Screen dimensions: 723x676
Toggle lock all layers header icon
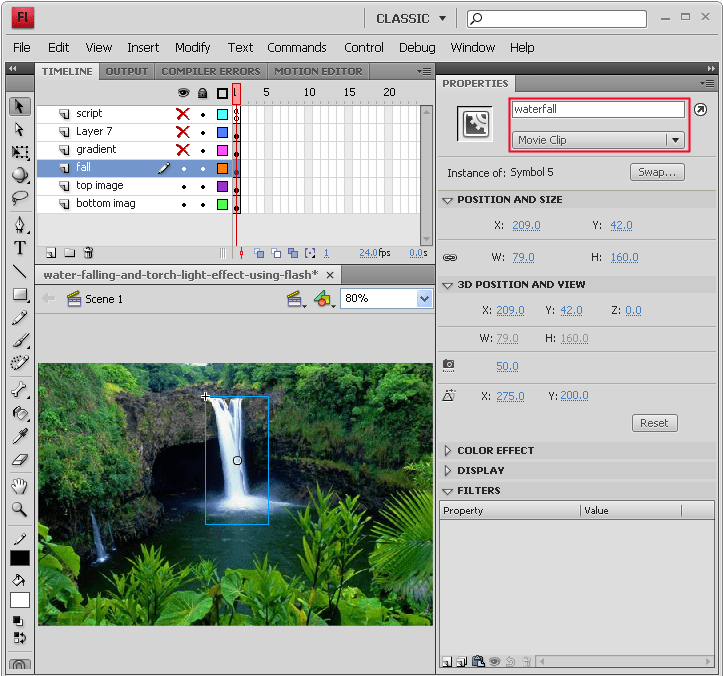pyautogui.click(x=202, y=93)
